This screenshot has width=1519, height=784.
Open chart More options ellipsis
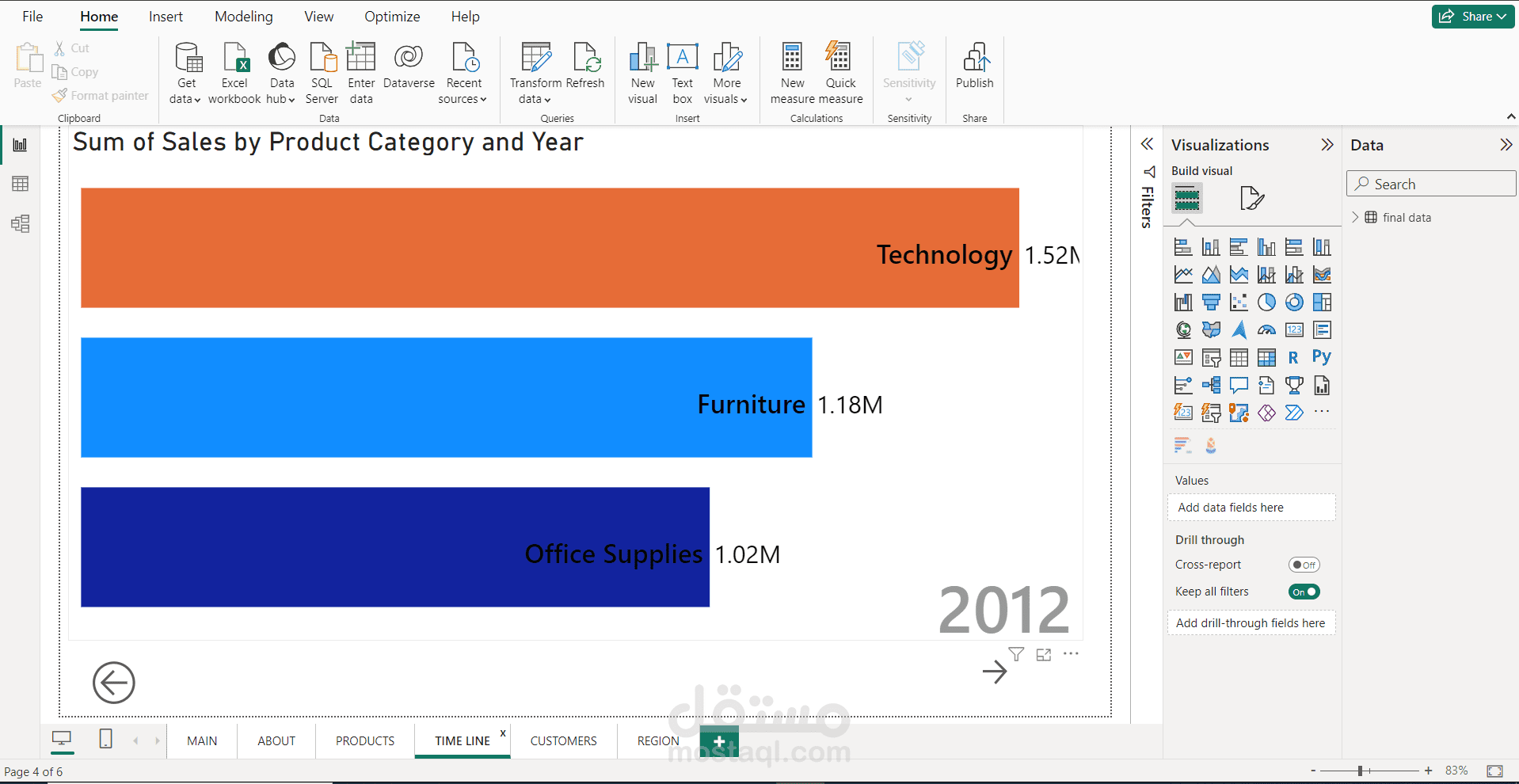tap(1071, 654)
